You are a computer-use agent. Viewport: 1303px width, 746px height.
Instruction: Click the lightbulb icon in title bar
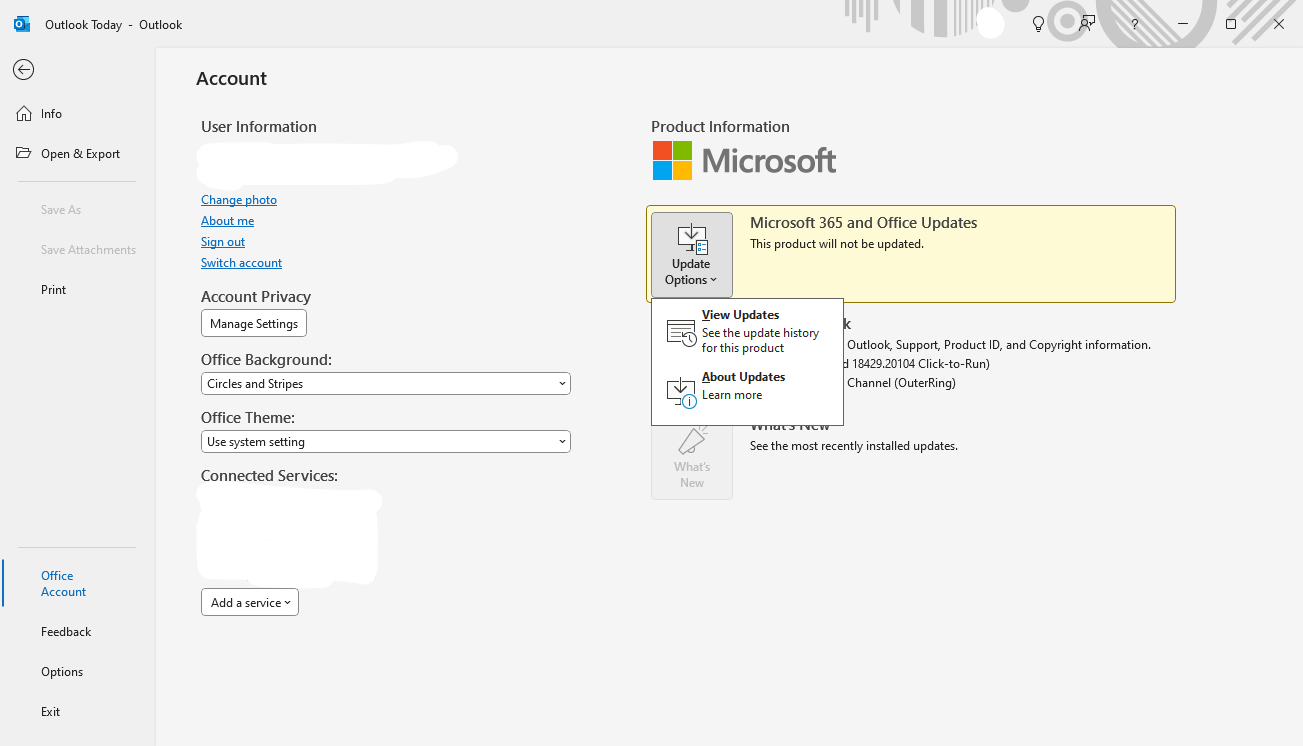point(1038,24)
